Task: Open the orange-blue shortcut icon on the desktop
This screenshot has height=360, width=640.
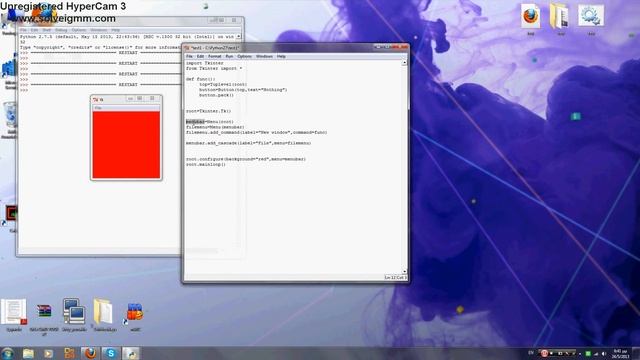Action: pos(135,312)
